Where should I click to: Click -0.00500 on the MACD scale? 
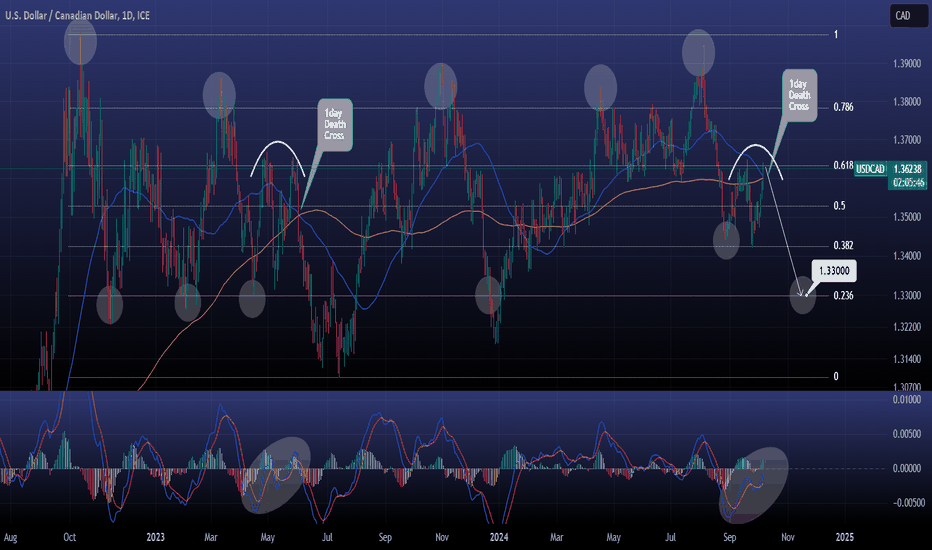pos(908,502)
